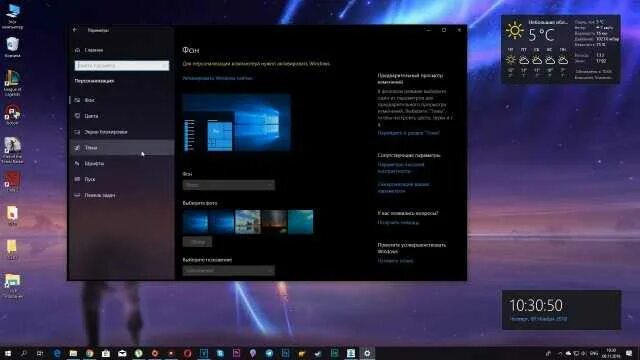Image resolution: width=640 pixels, height=360 pixels.
Task: Open Microsoft Store from the taskbar
Action: [106, 353]
